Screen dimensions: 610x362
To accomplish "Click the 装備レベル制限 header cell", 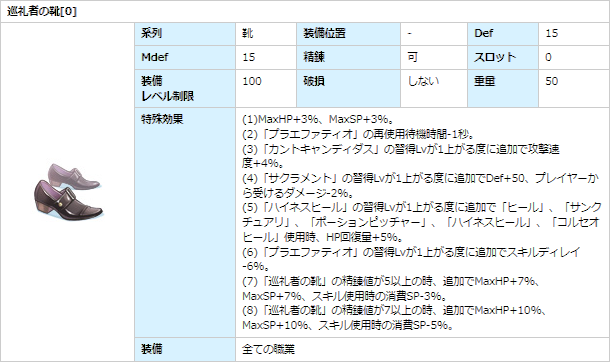I will (x=185, y=88).
